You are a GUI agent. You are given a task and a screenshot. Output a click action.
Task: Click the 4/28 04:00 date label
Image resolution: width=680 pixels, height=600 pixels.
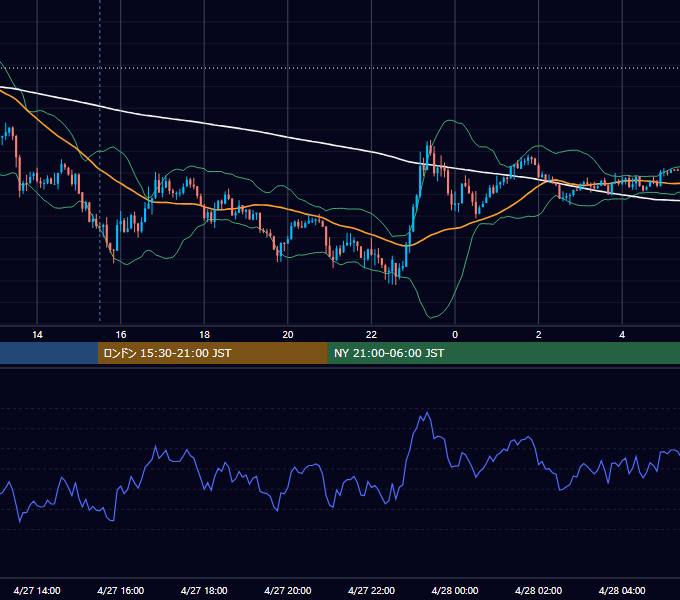622,590
